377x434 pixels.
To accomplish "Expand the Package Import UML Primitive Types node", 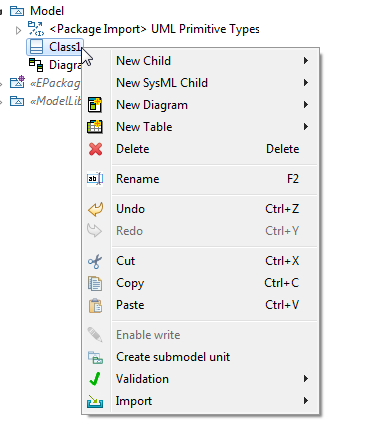I will (x=18, y=30).
